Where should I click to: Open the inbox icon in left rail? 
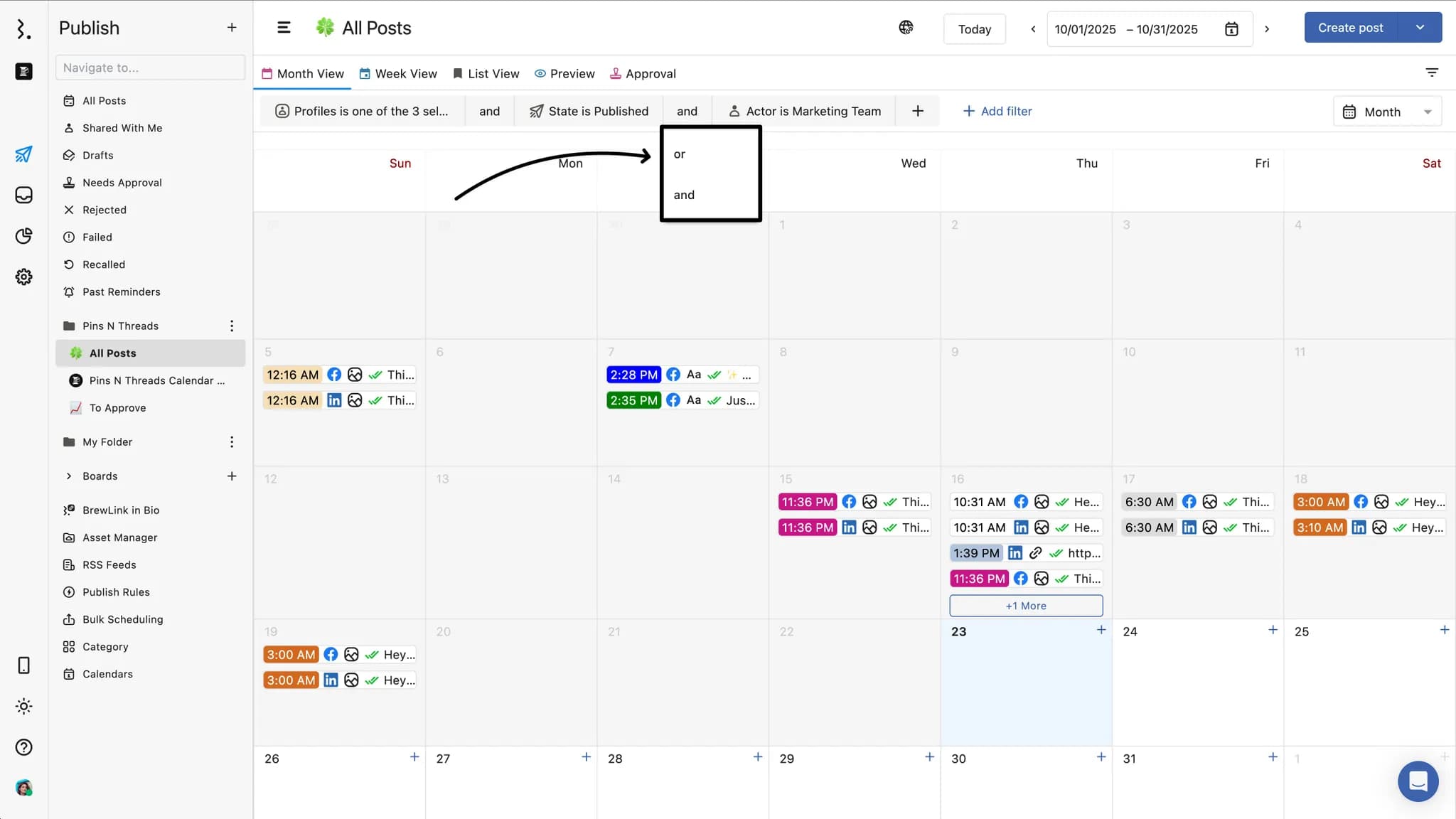point(23,195)
